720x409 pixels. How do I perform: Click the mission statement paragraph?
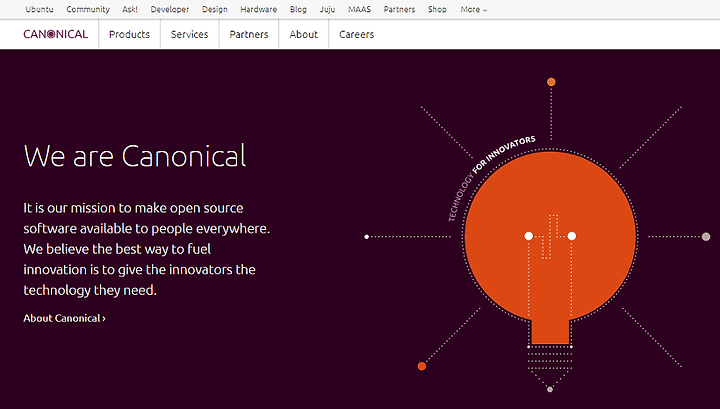tap(146, 249)
